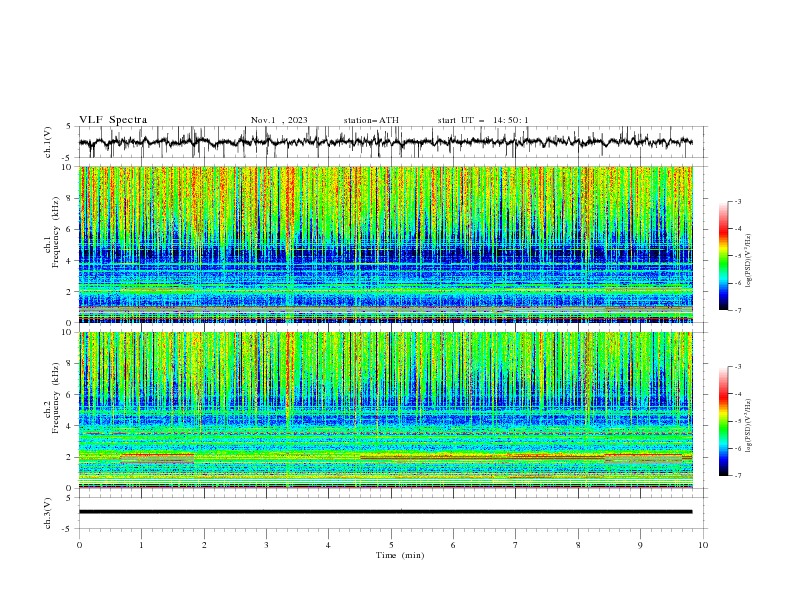Click inside the ch.1 spectrogram panel

(386, 244)
